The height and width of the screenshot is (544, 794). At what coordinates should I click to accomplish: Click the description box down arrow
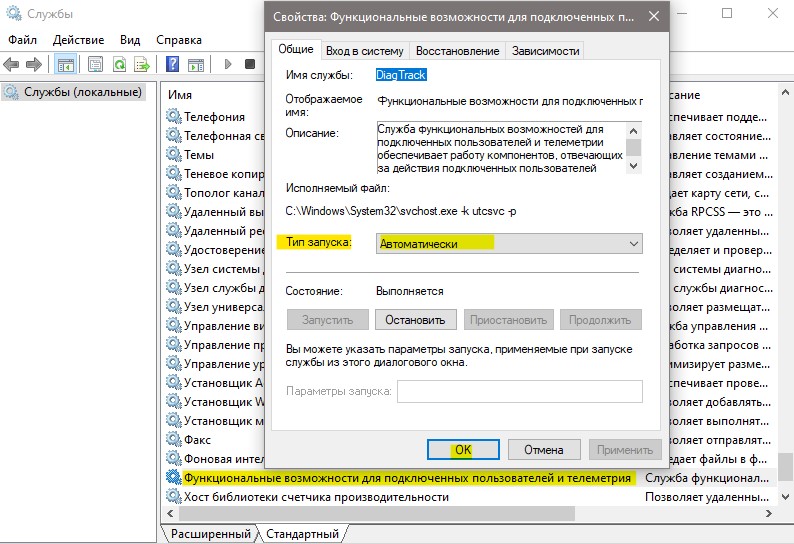point(633,166)
